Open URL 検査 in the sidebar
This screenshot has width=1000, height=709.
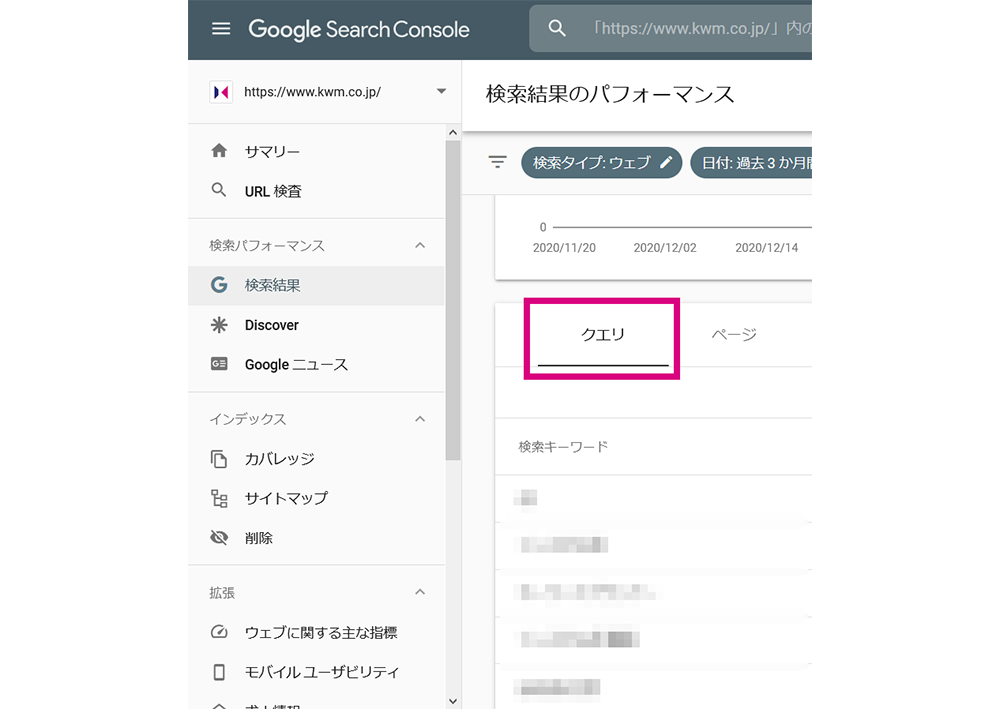click(316, 191)
